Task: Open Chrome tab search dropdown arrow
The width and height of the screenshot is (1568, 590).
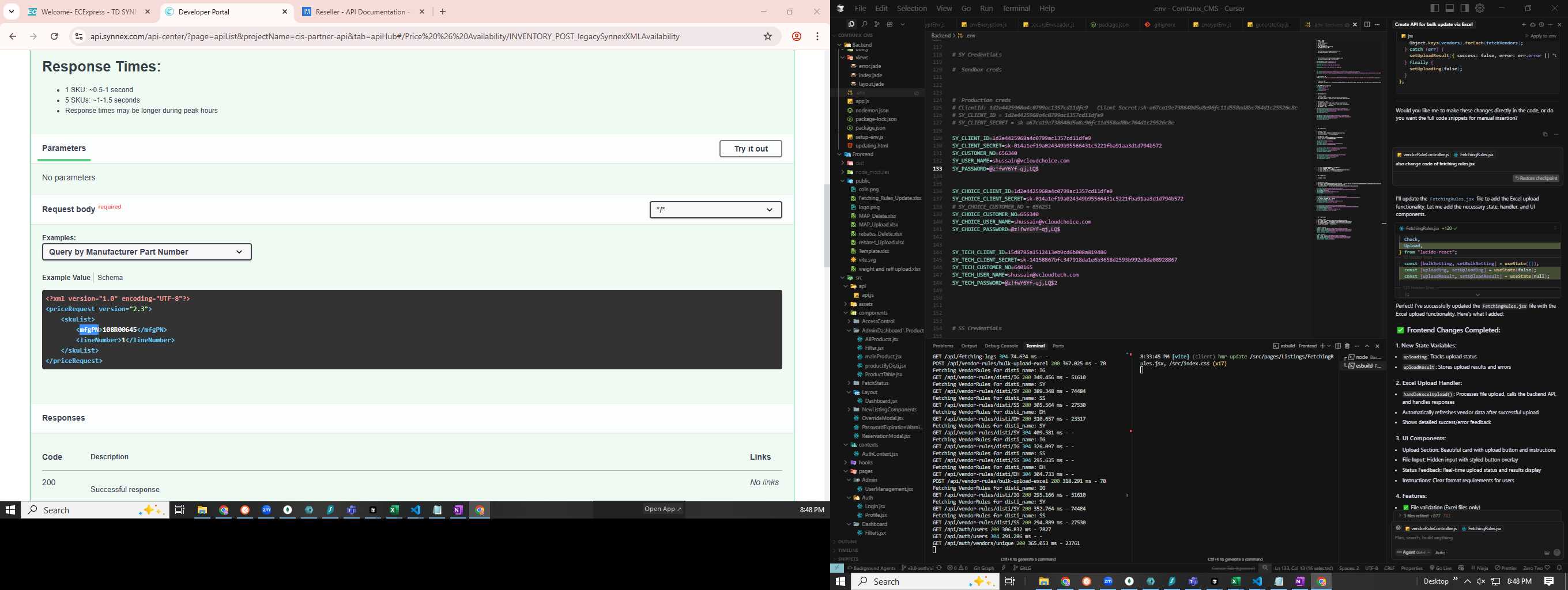Action: (12, 12)
